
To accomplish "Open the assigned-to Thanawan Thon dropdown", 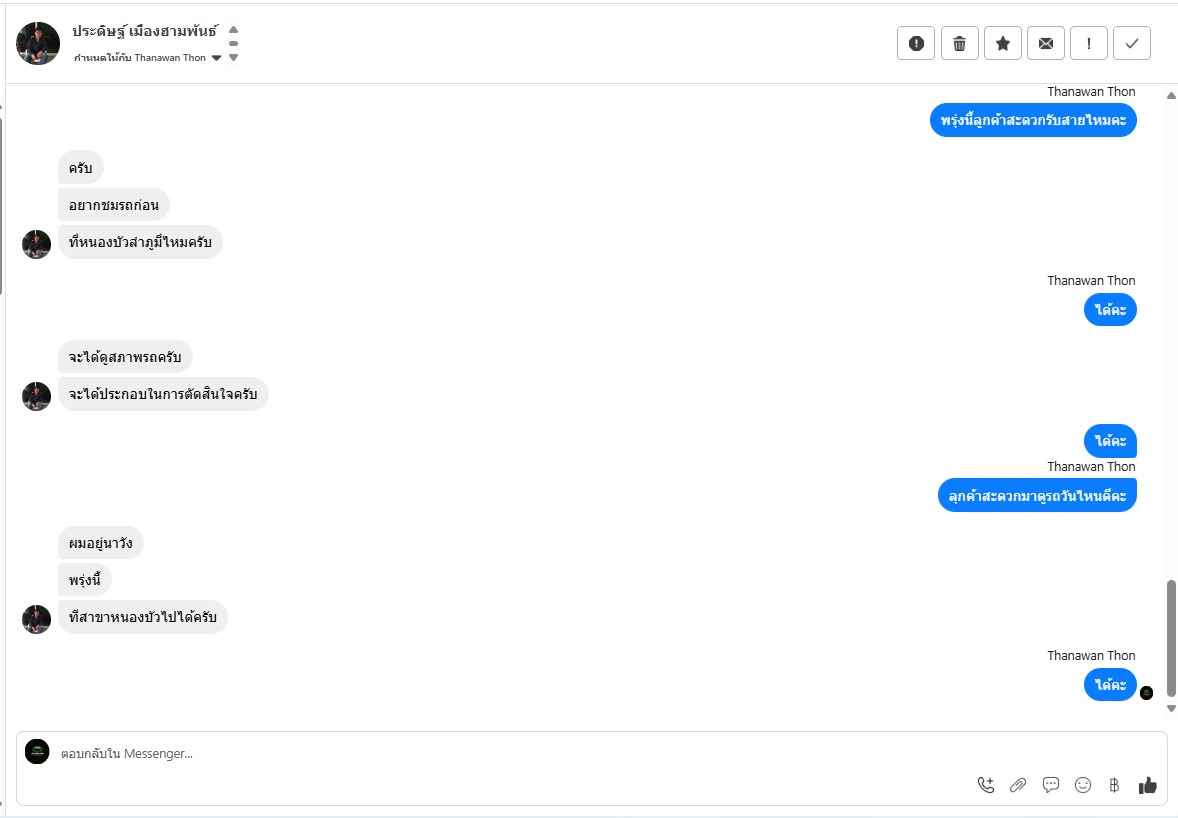I will click(x=216, y=58).
